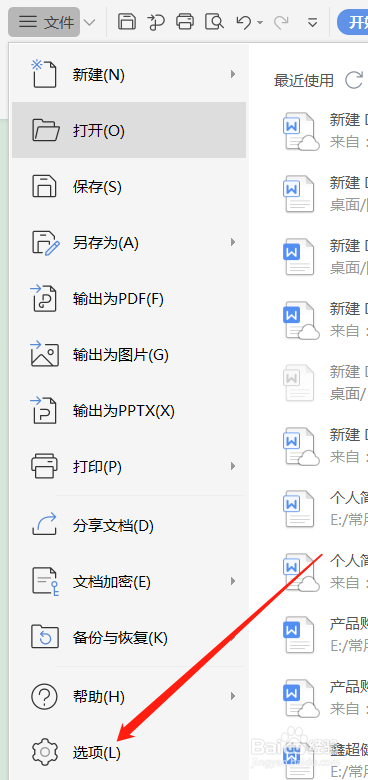Image resolution: width=368 pixels, height=780 pixels.
Task: Click the 文件 hamburger menu button
Action: [x=44, y=22]
